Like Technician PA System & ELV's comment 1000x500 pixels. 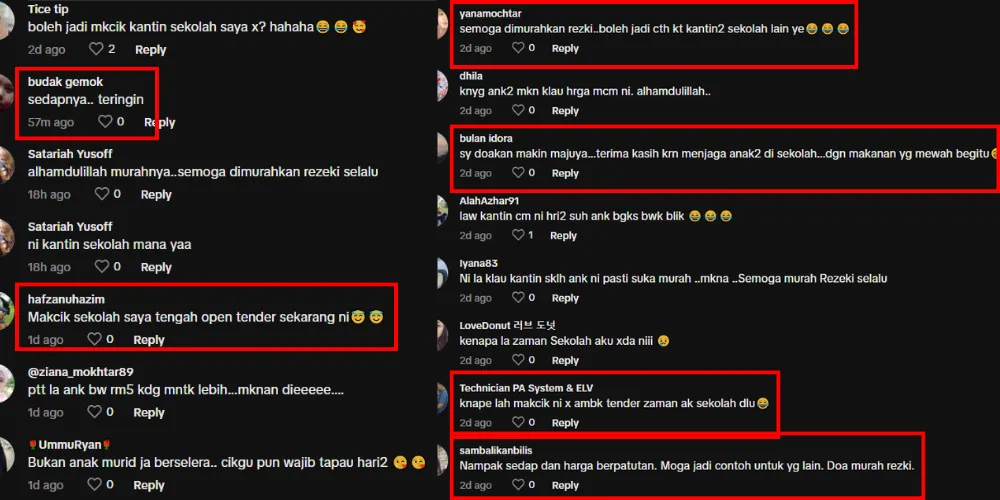[x=518, y=423]
